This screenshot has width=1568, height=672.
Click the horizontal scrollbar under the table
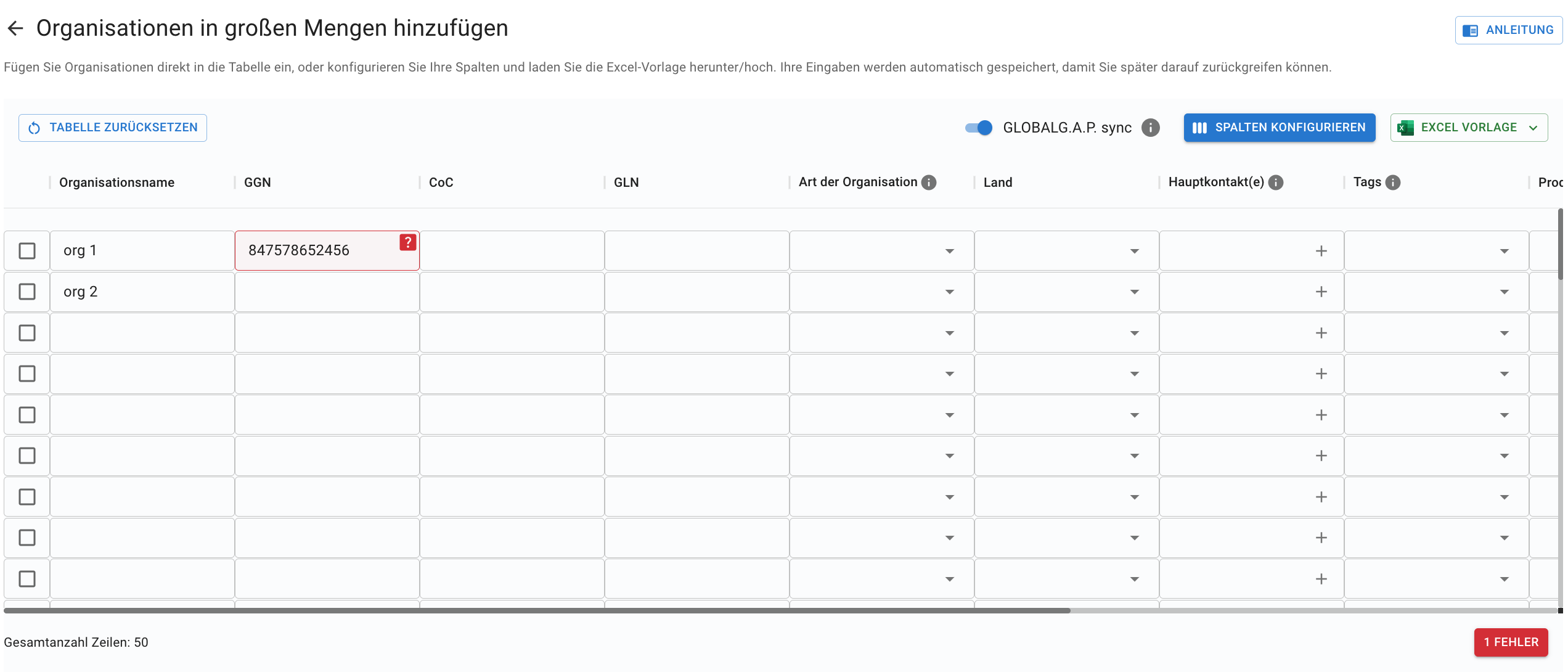(537, 610)
